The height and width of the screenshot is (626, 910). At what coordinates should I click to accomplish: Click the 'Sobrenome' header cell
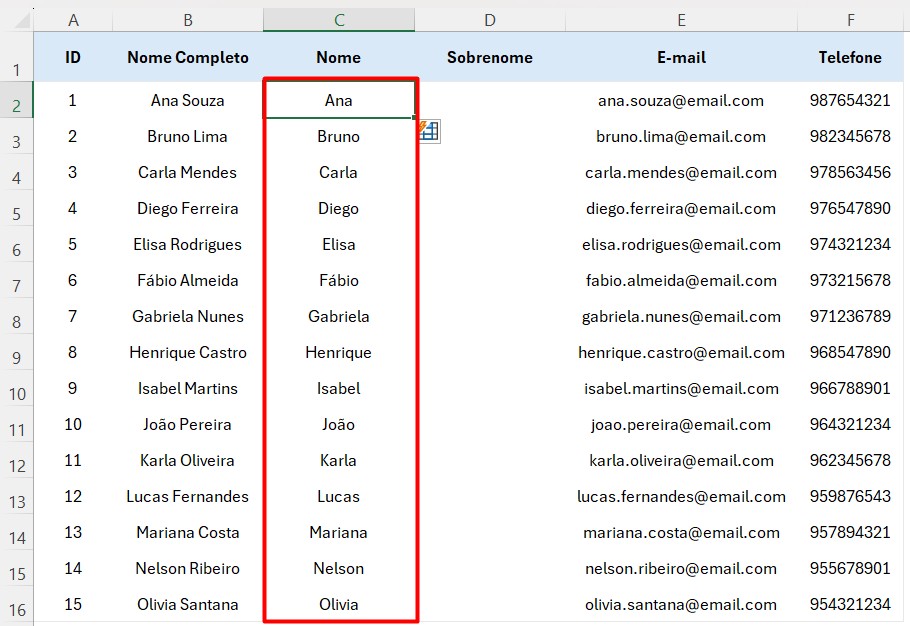[x=490, y=57]
